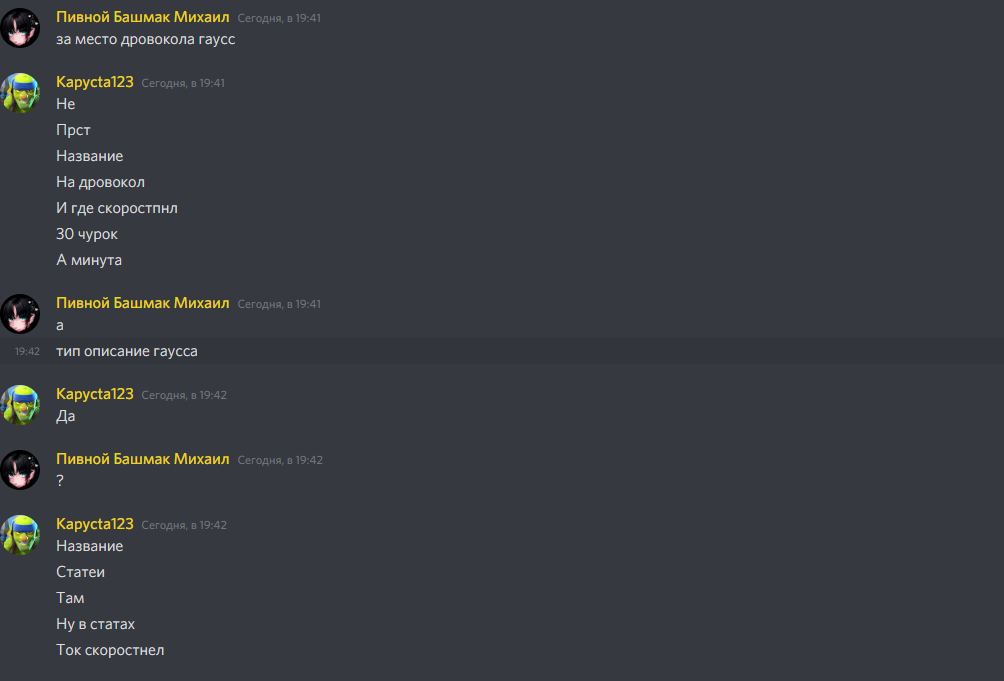
Task: Open Kapycta123 avatar beside the 'Да' message
Action: click(x=20, y=405)
